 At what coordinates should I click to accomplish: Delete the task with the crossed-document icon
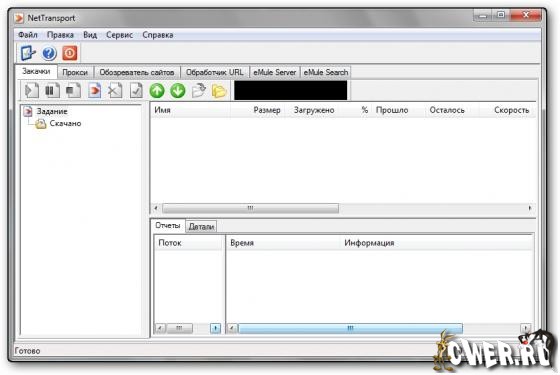pos(115,91)
